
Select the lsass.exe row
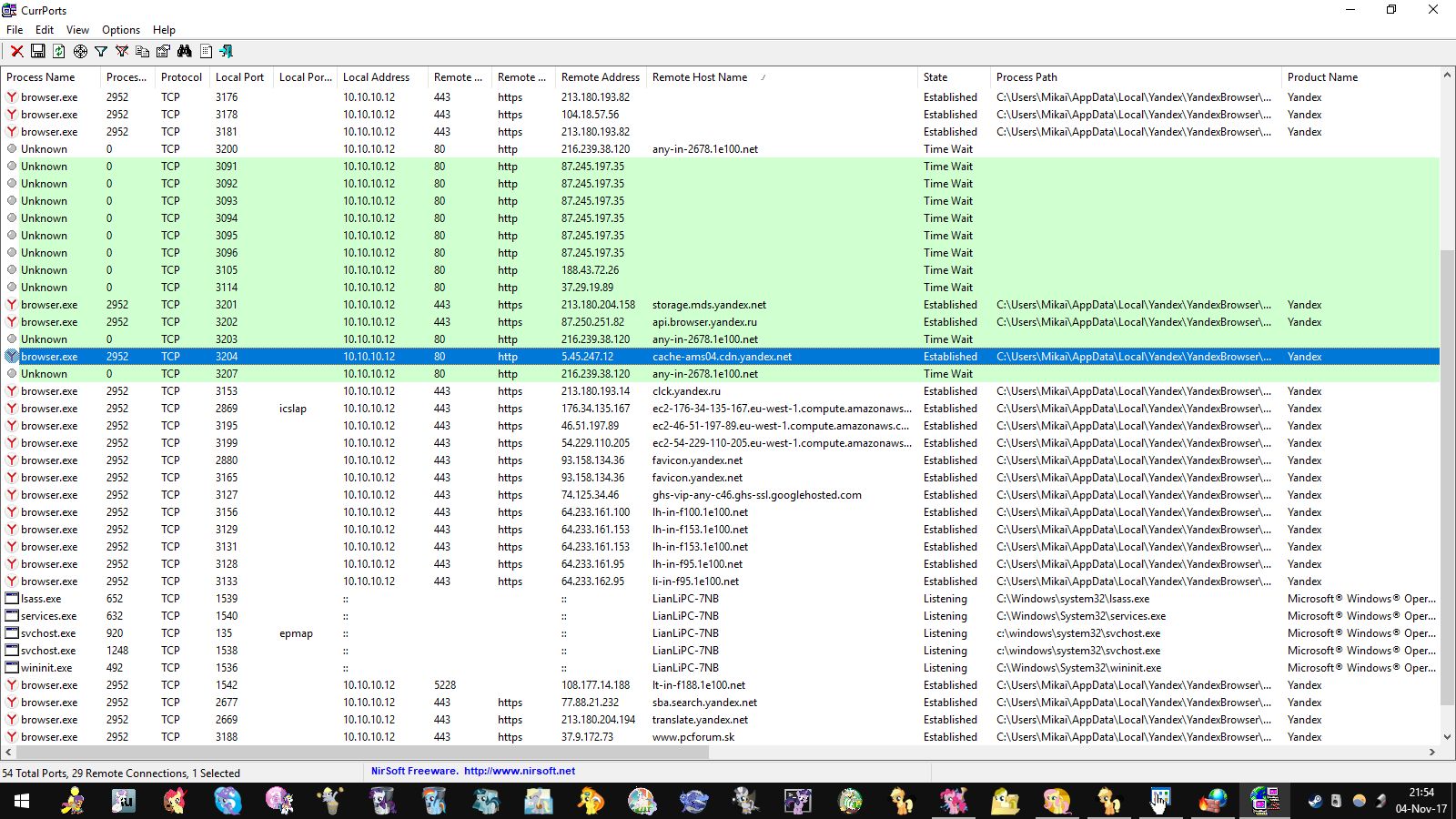tap(41, 599)
